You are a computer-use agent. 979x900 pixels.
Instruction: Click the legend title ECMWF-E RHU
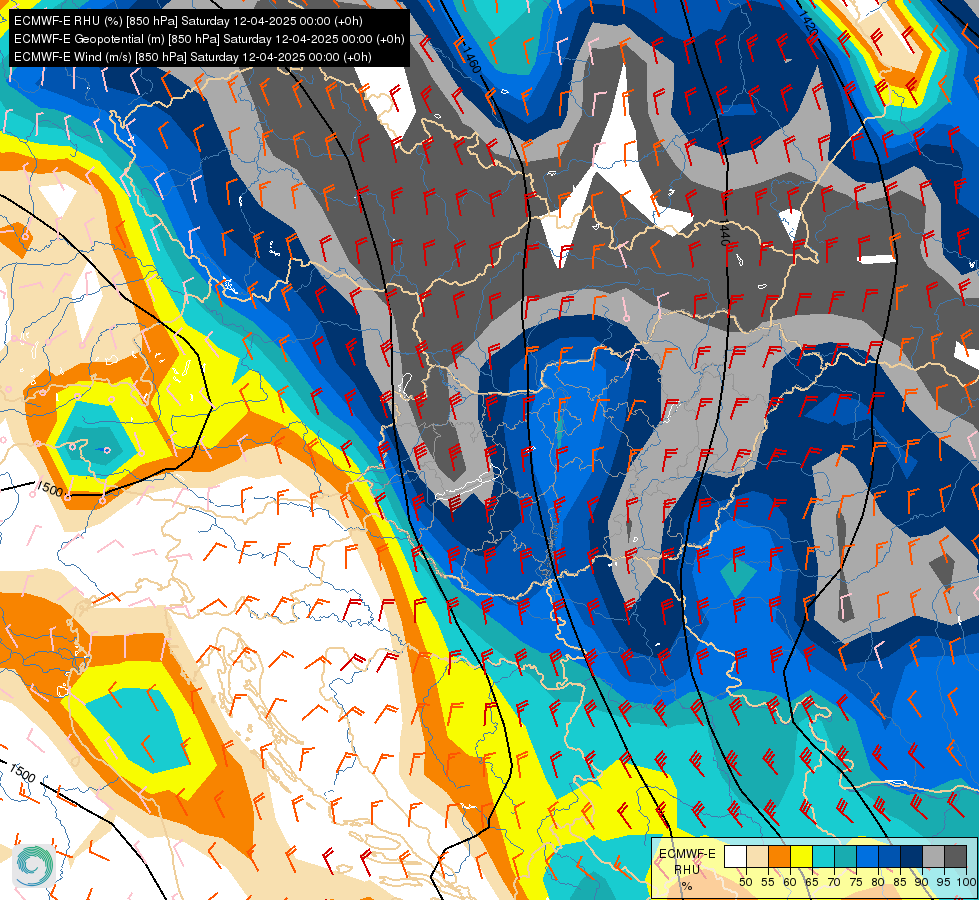(687, 862)
